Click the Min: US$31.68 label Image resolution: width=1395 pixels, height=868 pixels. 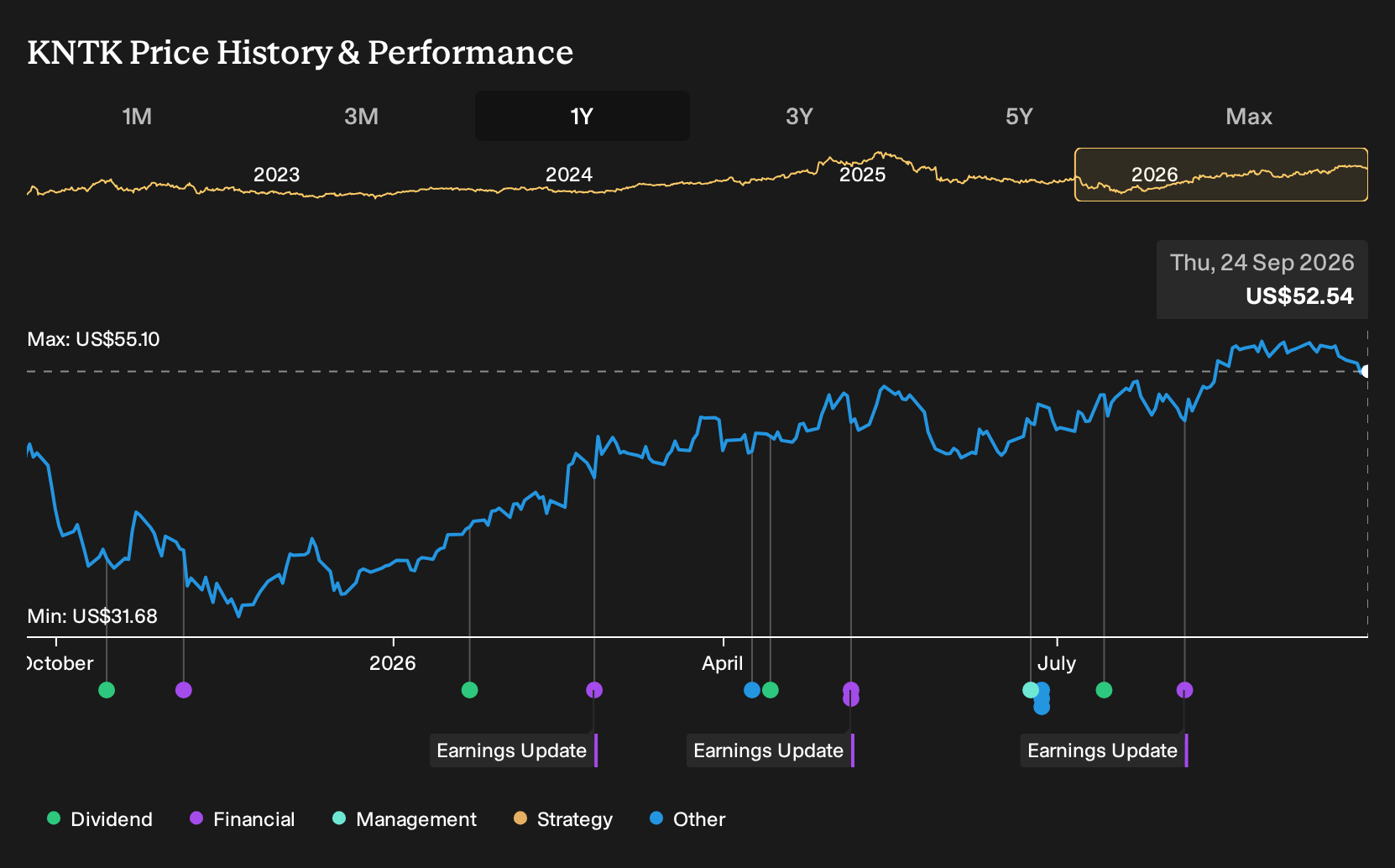click(92, 616)
